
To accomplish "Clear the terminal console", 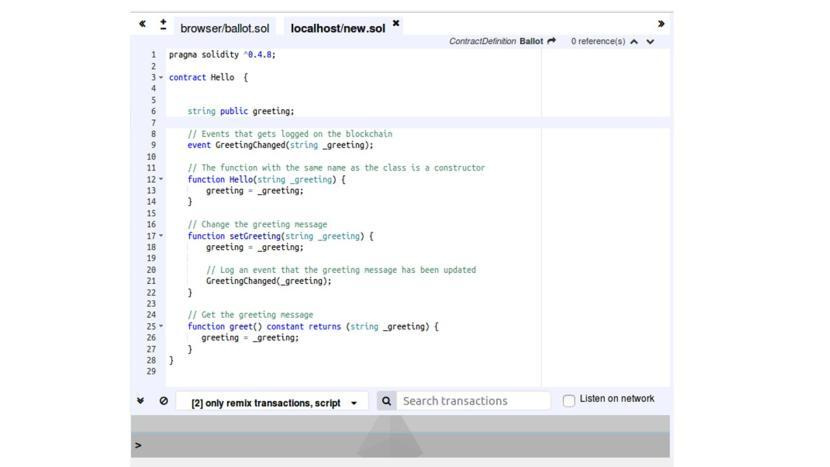I will pyautogui.click(x=163, y=400).
